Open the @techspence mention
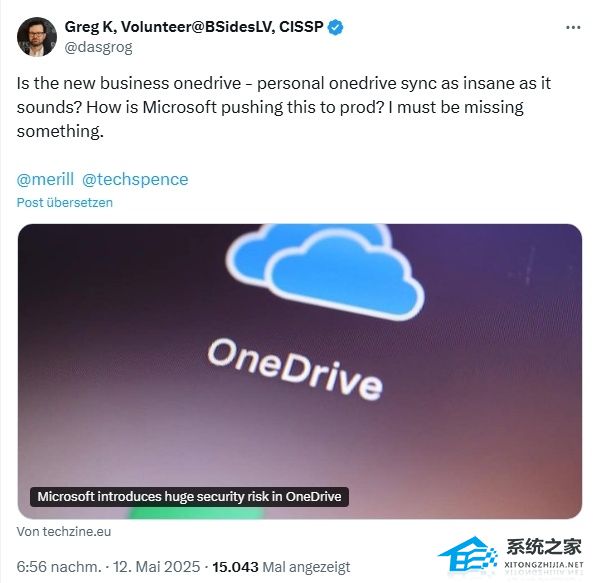The height and width of the screenshot is (583, 599). point(135,179)
